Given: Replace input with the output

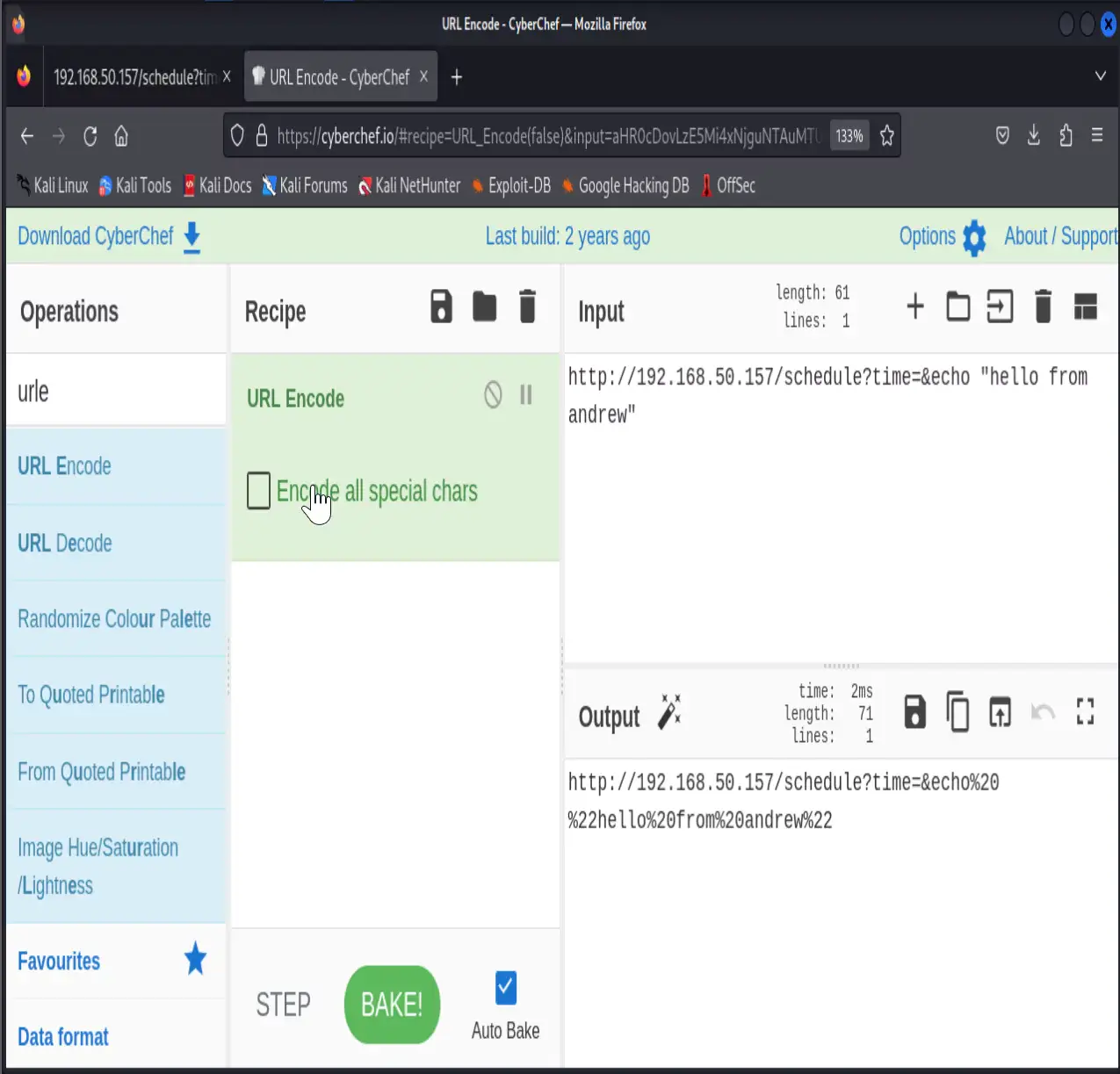Looking at the screenshot, I should 1000,712.
